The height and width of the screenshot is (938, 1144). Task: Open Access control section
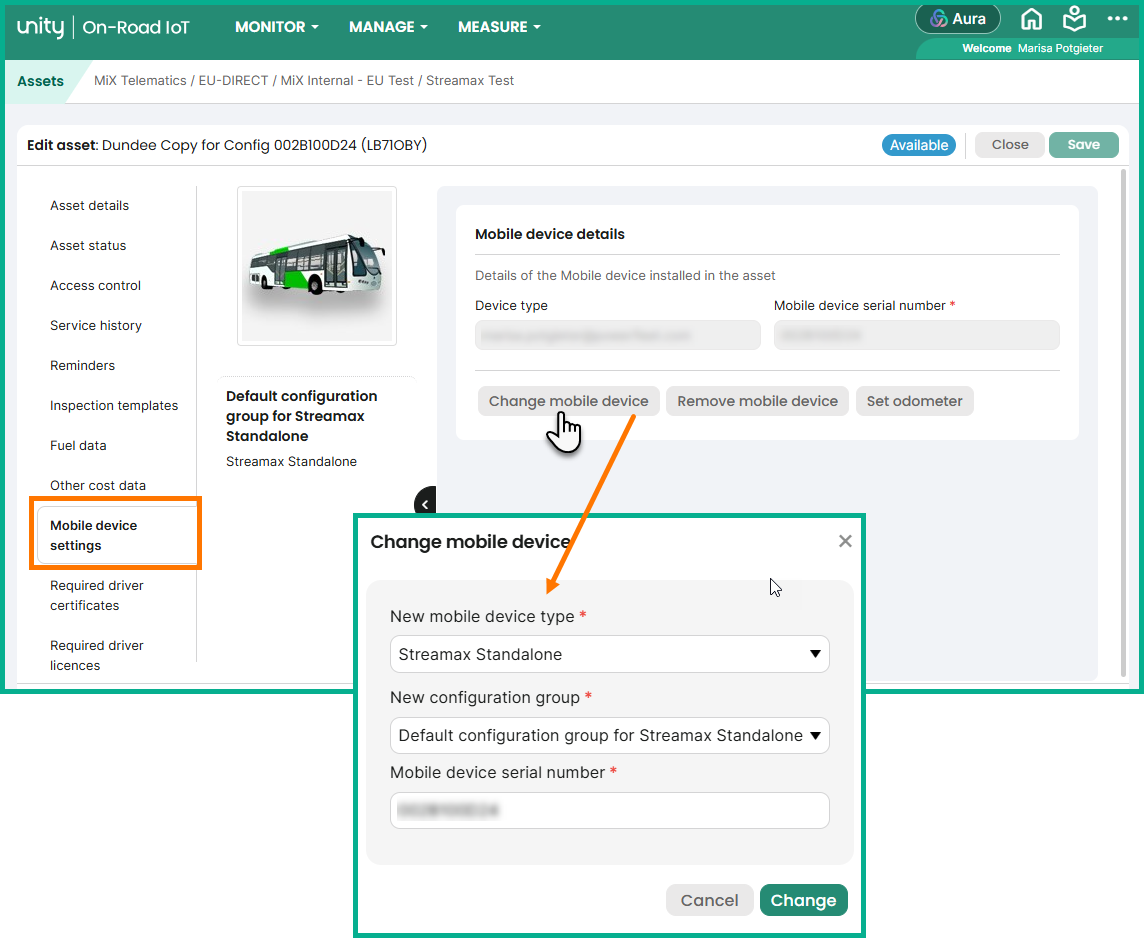point(96,286)
